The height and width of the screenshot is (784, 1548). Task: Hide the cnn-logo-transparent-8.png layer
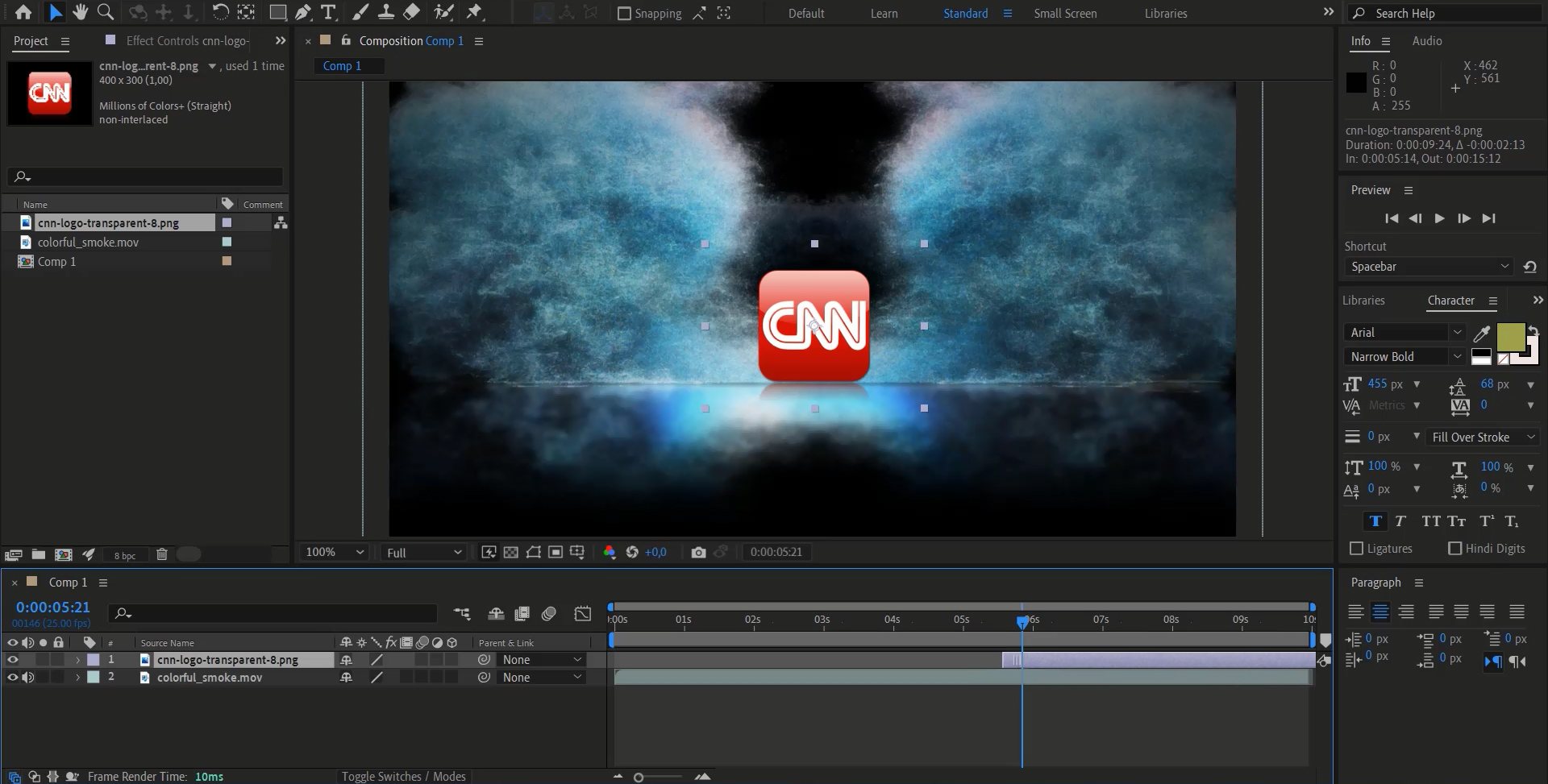(12, 660)
